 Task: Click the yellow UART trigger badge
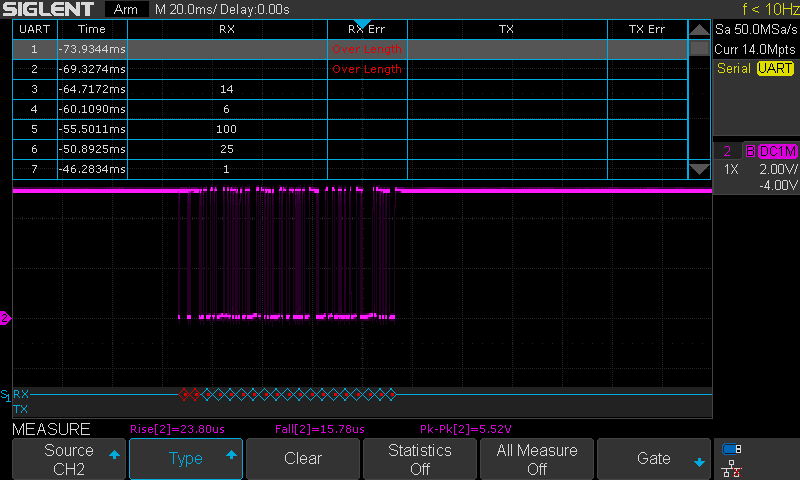tap(775, 68)
